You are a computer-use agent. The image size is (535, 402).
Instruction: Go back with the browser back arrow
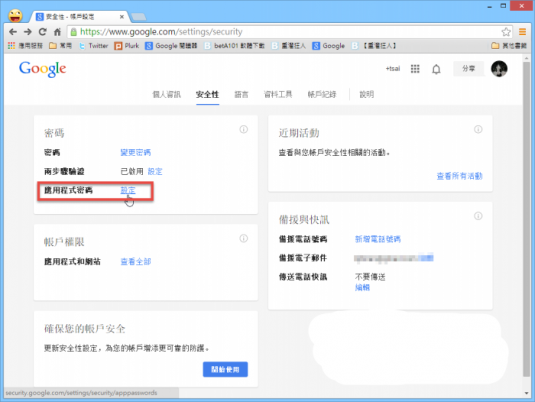point(13,32)
